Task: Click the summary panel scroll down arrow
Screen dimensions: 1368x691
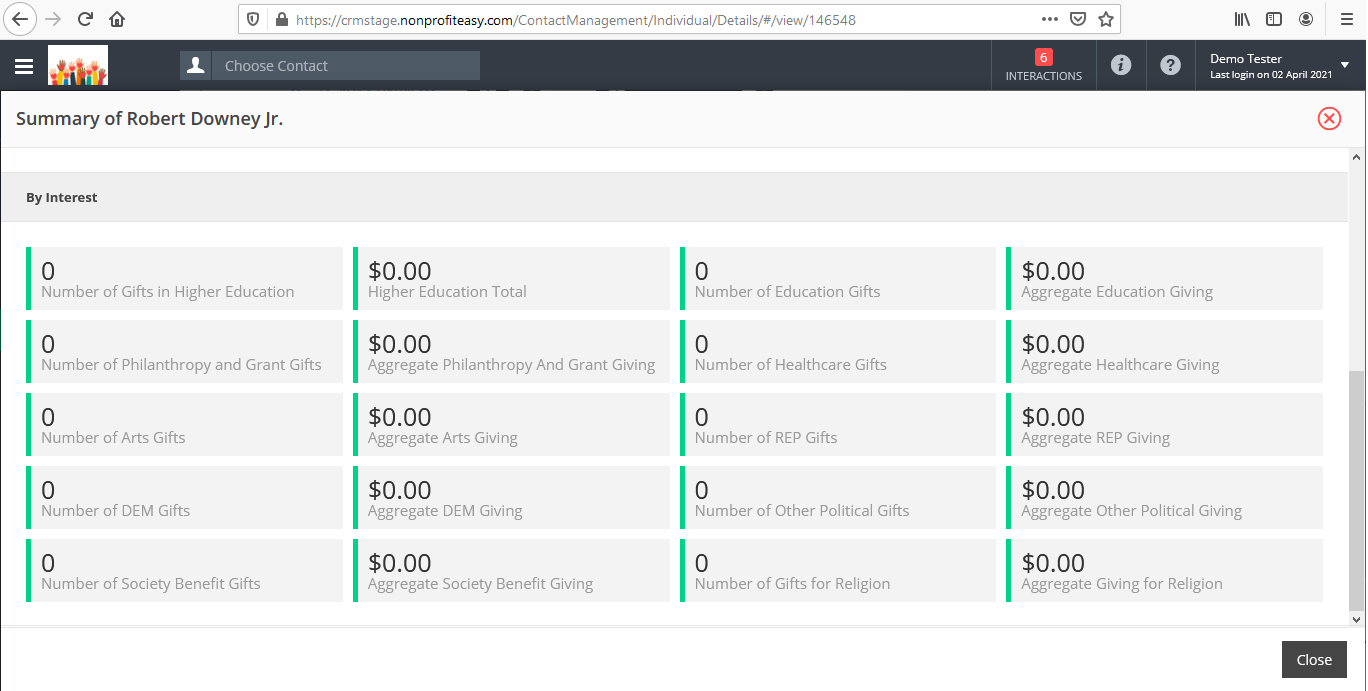Action: click(x=1357, y=619)
